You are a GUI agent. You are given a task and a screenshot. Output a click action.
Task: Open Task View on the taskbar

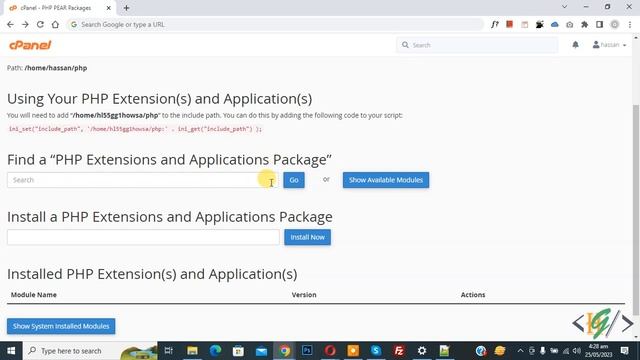tap(169, 351)
